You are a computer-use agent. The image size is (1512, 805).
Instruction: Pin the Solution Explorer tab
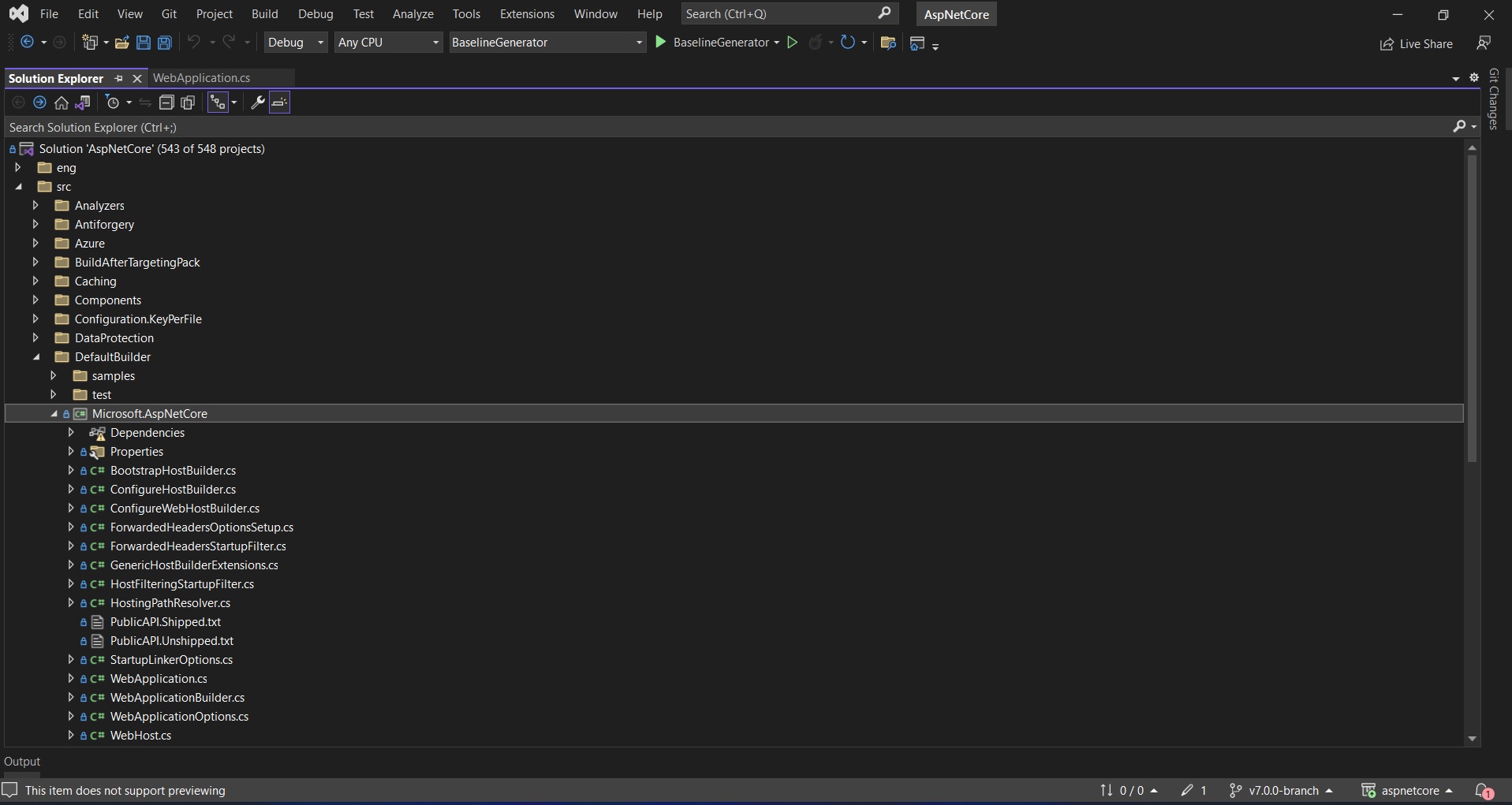pos(118,78)
